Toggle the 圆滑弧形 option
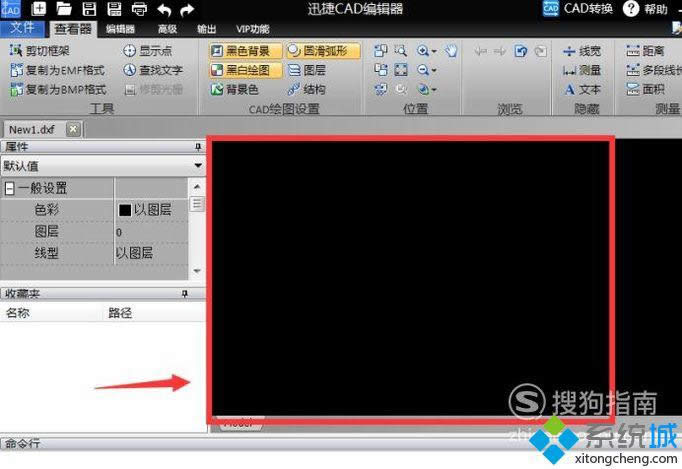The width and height of the screenshot is (682, 469). tap(323, 51)
